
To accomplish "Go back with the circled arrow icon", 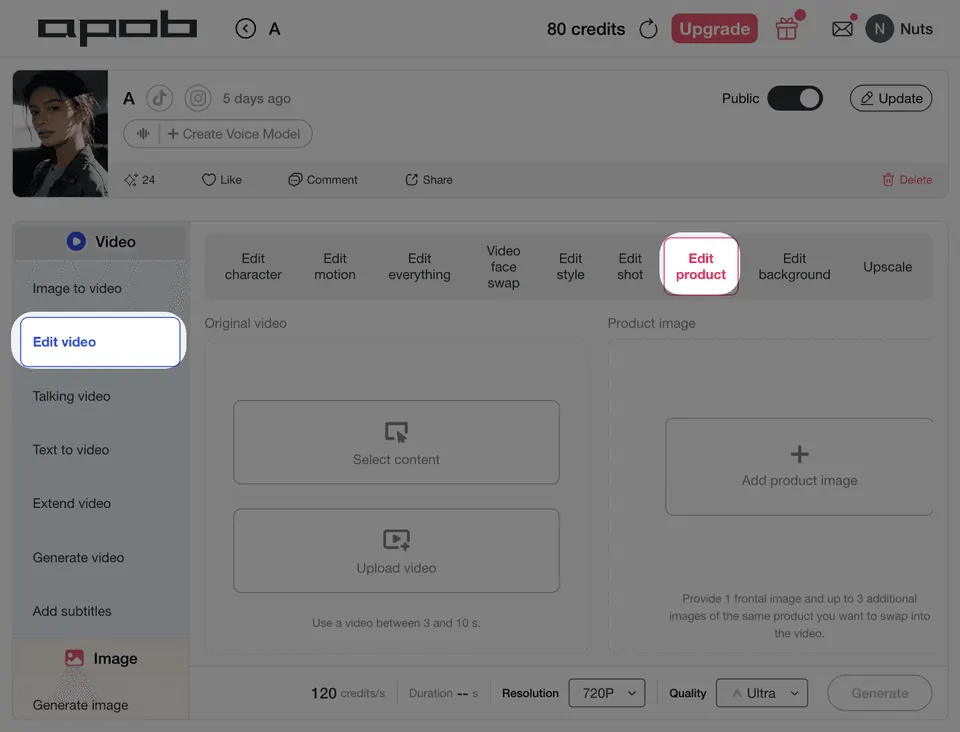I will (x=246, y=29).
